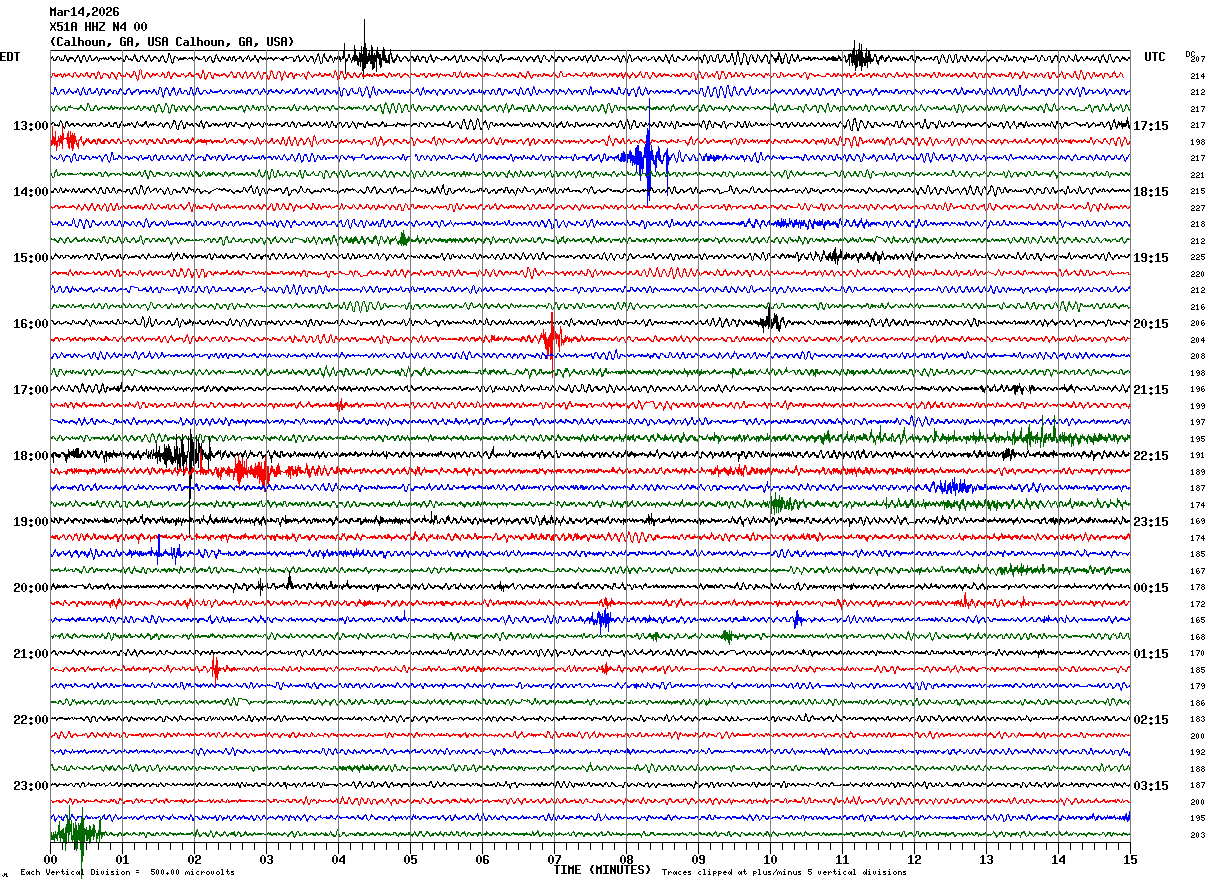Click the 15:00 EDT row label
The height and width of the screenshot is (886, 1210).
pos(31,258)
